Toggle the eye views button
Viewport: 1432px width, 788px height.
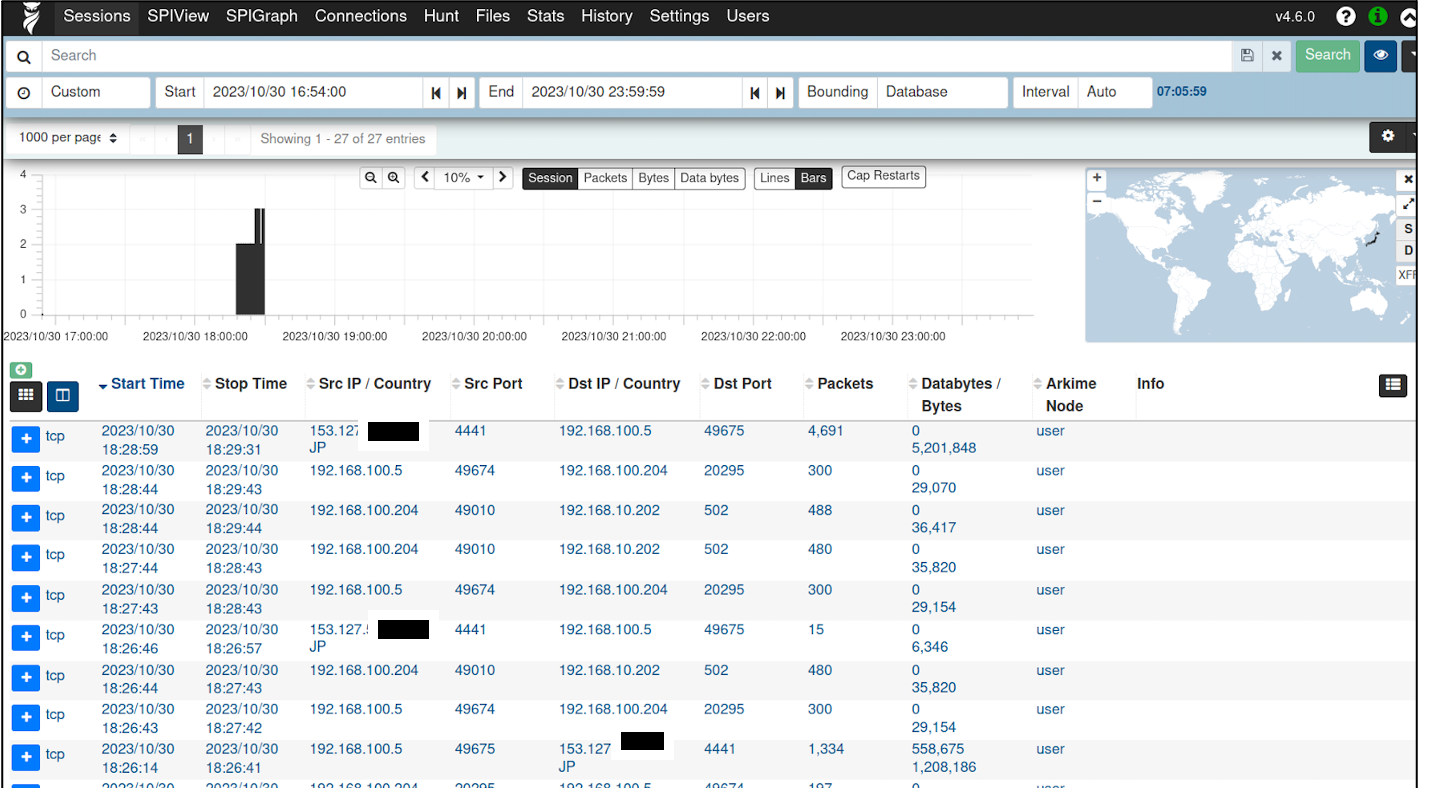click(1380, 56)
